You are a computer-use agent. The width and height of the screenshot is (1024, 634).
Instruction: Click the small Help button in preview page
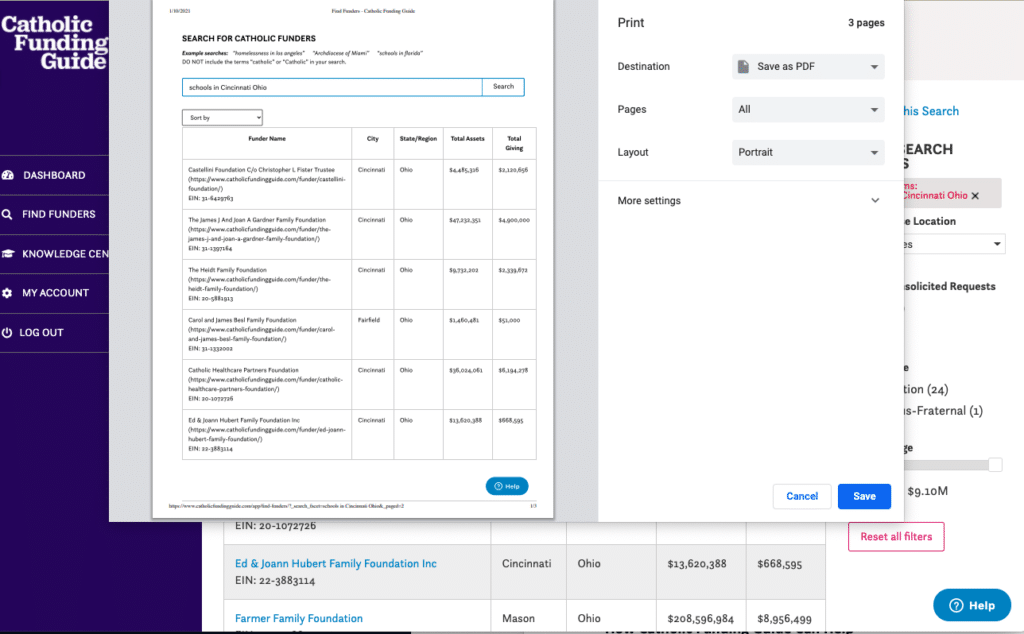[x=507, y=486]
